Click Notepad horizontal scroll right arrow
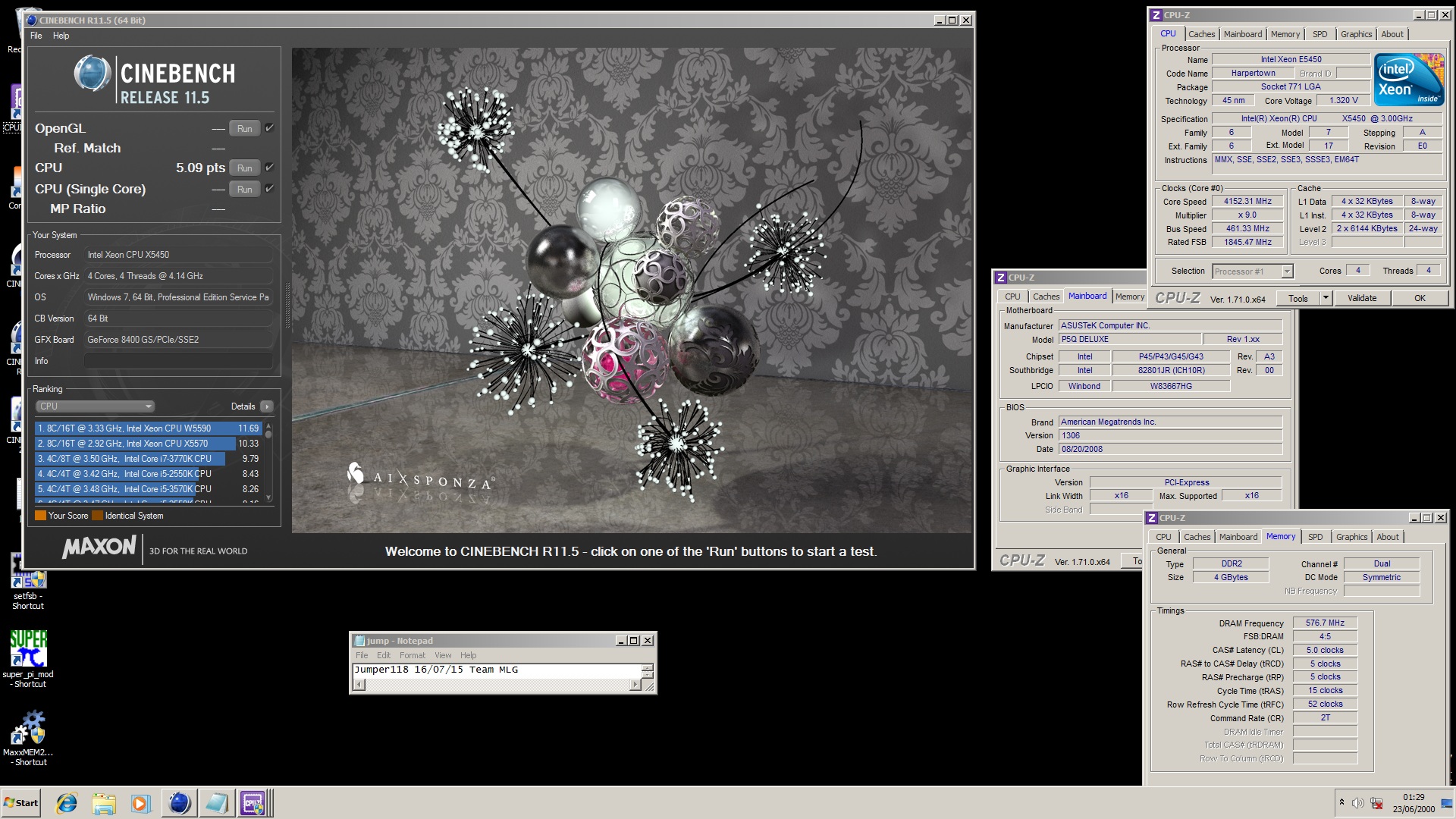Screen dimensions: 1456x819 635,685
